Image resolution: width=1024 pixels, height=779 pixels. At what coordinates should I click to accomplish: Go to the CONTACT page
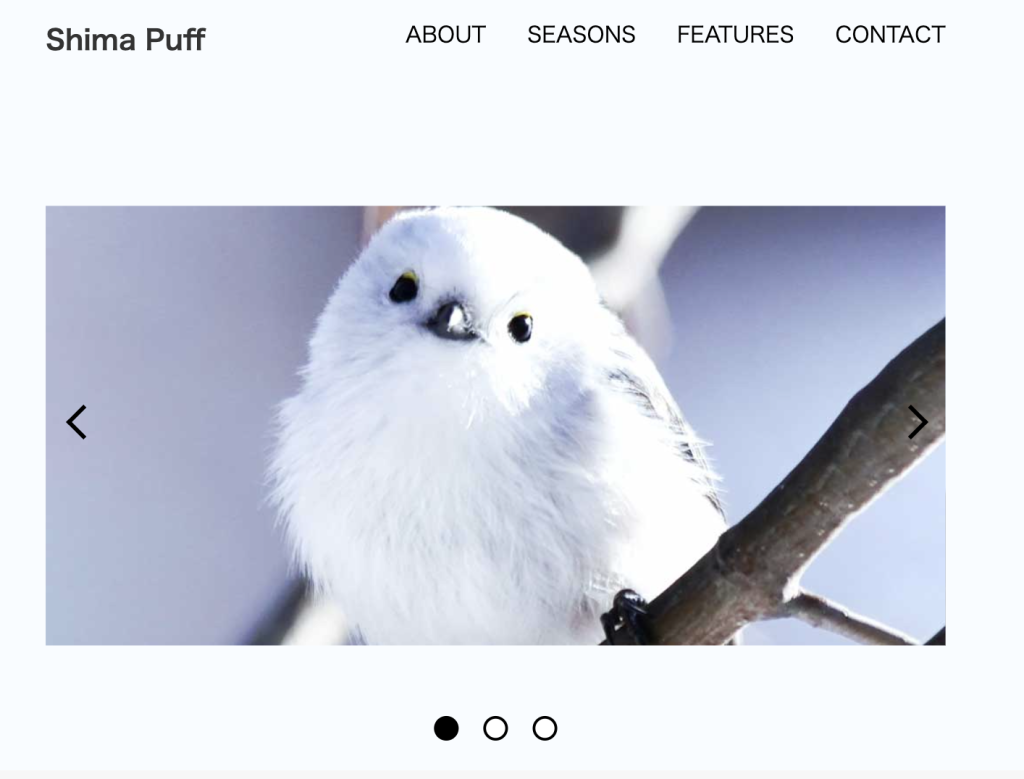click(889, 35)
